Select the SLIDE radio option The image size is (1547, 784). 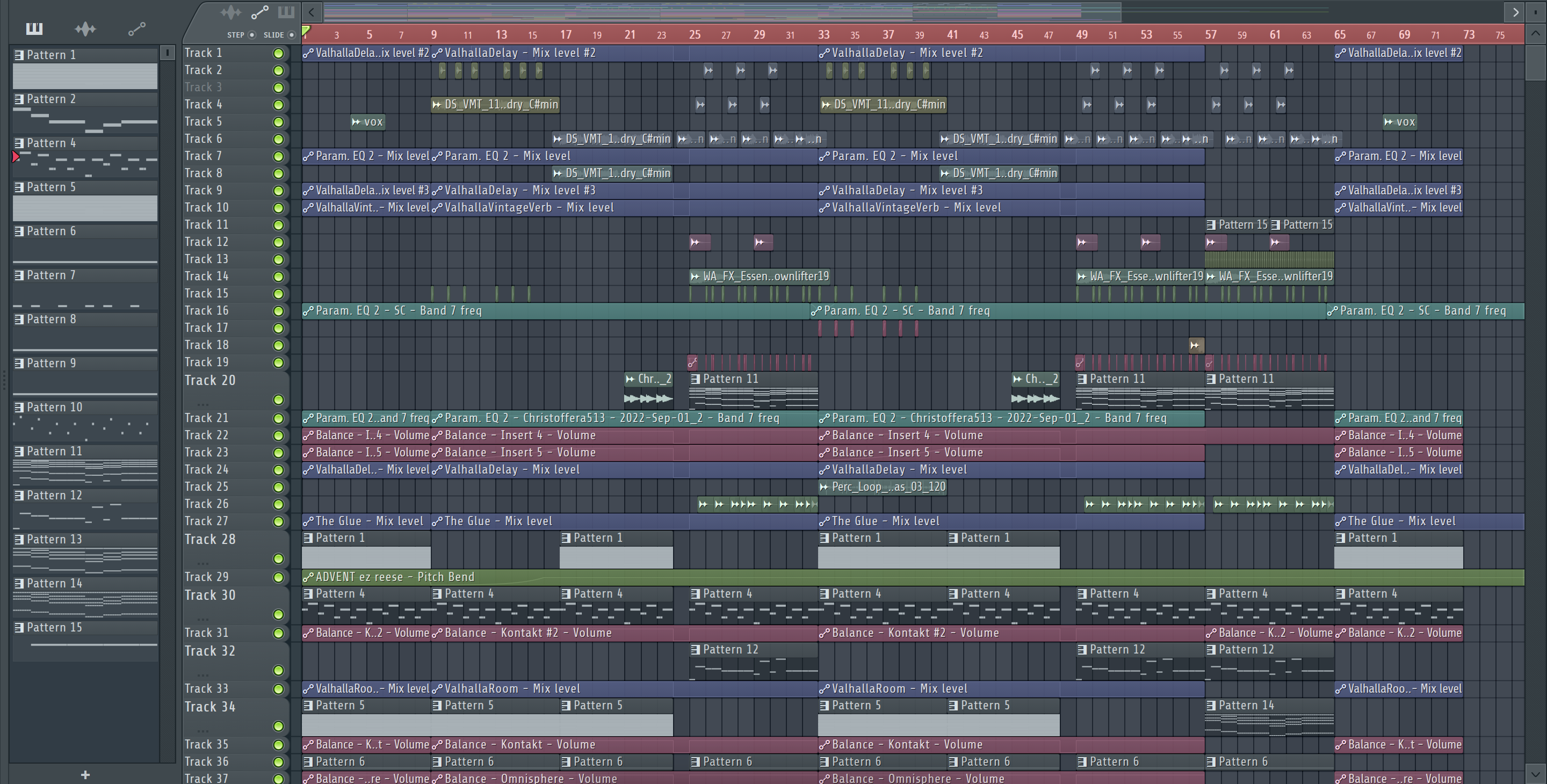click(291, 35)
